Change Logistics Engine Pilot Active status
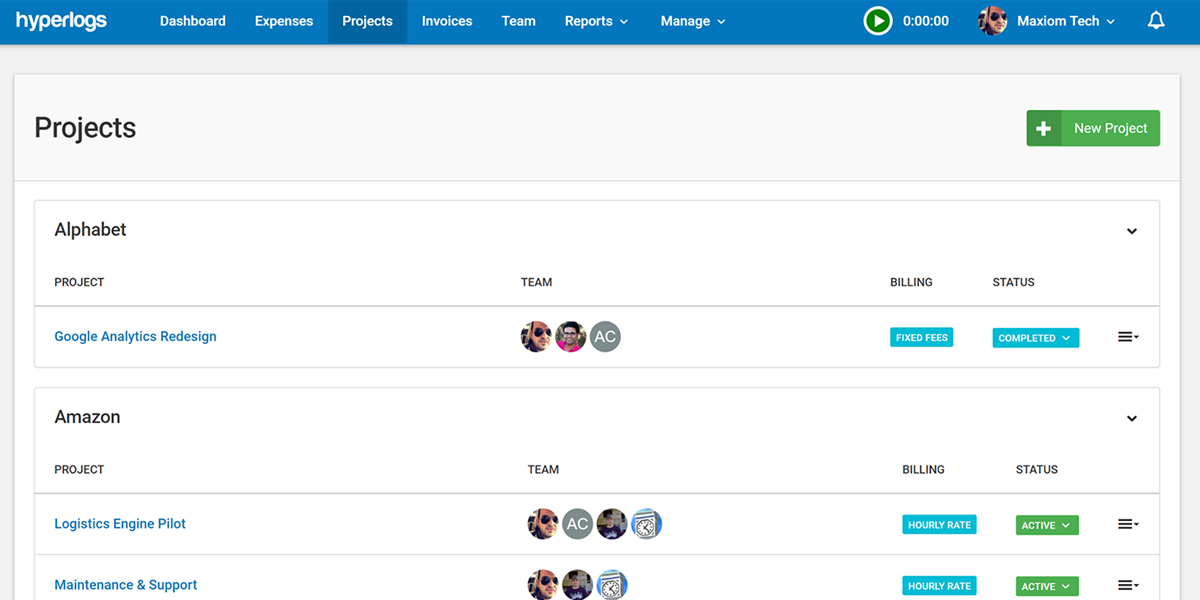The height and width of the screenshot is (600, 1200). tap(1046, 525)
